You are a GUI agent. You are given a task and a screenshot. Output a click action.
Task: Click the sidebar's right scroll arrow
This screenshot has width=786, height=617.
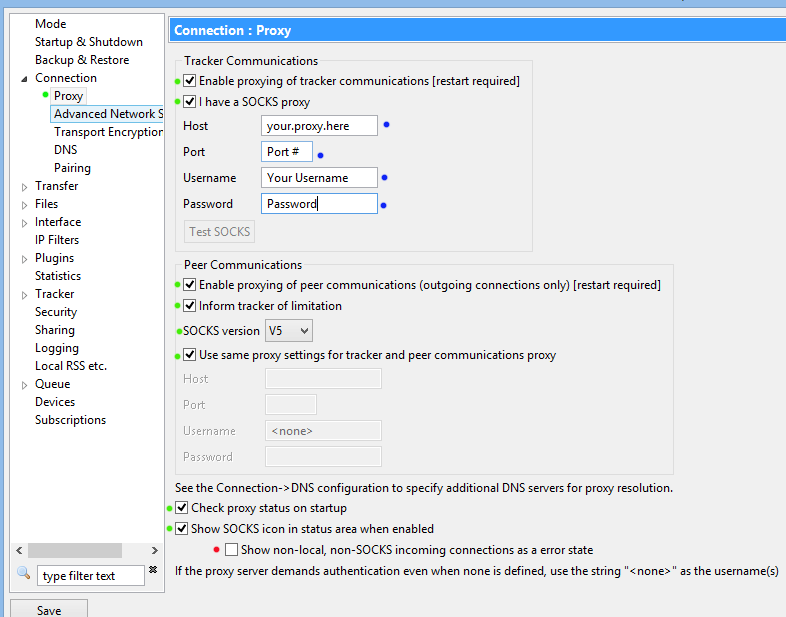coord(154,550)
